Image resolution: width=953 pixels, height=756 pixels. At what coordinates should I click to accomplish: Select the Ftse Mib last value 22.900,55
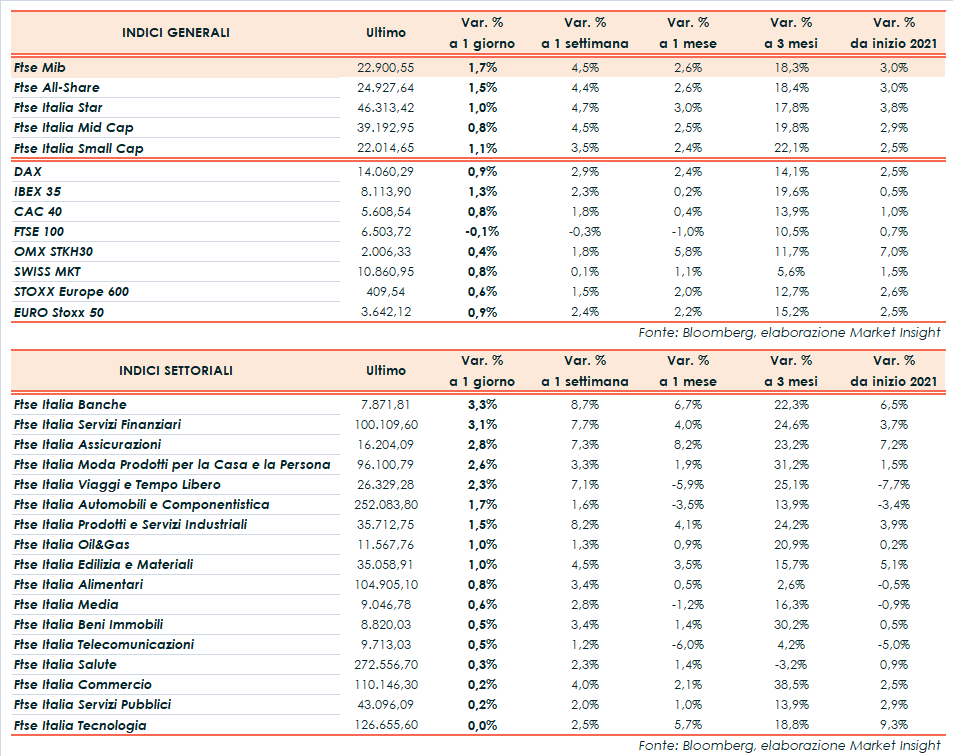coord(385,67)
